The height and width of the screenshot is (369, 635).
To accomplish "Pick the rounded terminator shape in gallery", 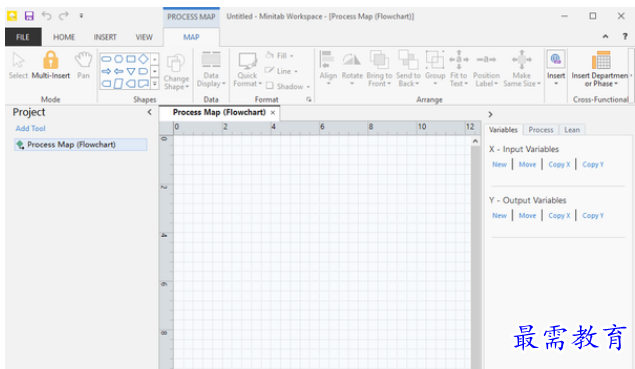I will point(107,59).
